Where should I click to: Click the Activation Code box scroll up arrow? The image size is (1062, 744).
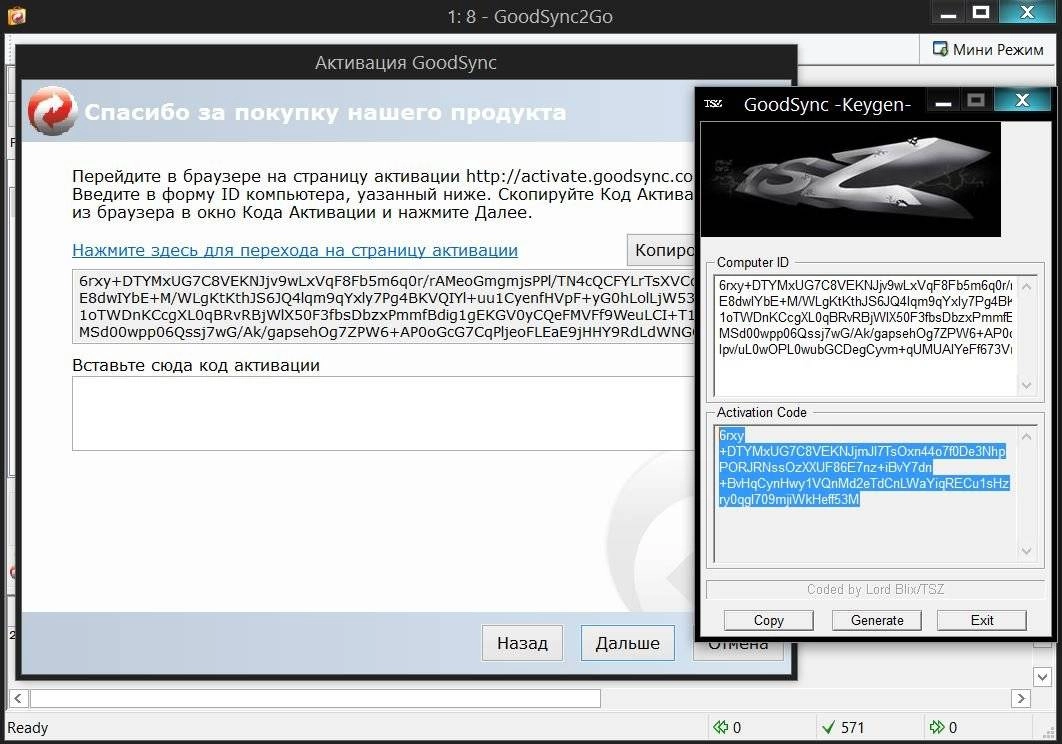[x=1026, y=437]
